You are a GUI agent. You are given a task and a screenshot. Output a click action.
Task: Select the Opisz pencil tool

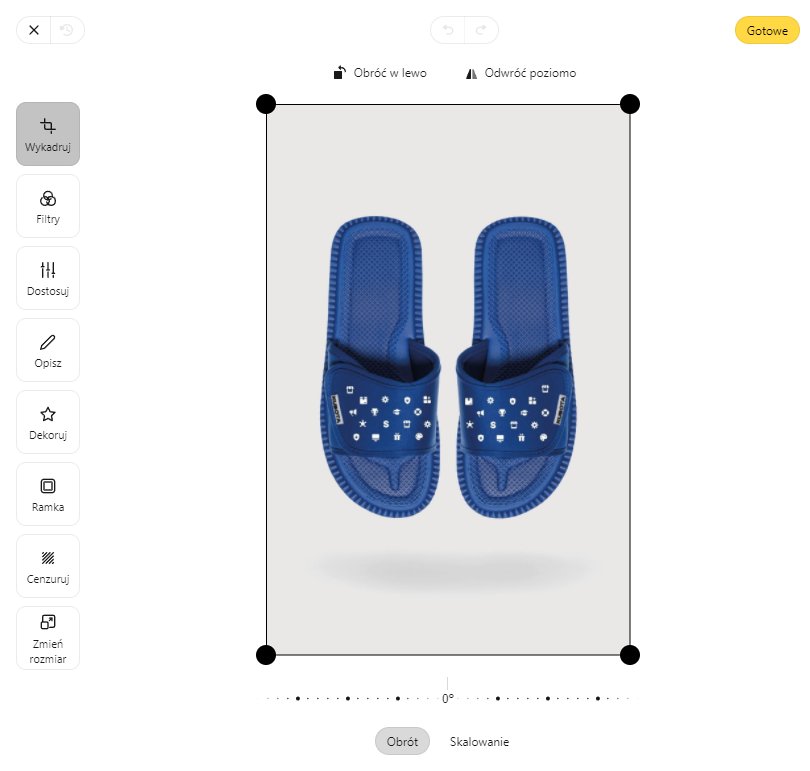[x=48, y=350]
